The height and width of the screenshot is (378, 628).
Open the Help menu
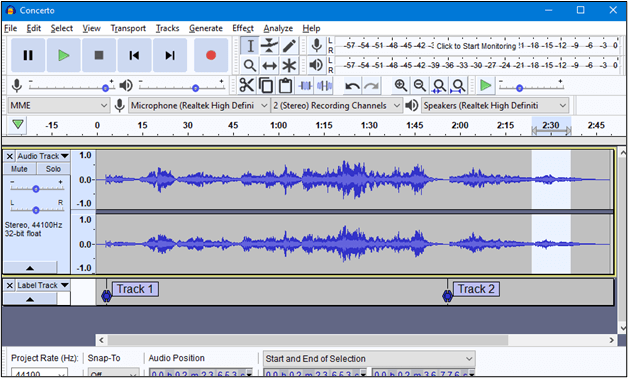[311, 28]
